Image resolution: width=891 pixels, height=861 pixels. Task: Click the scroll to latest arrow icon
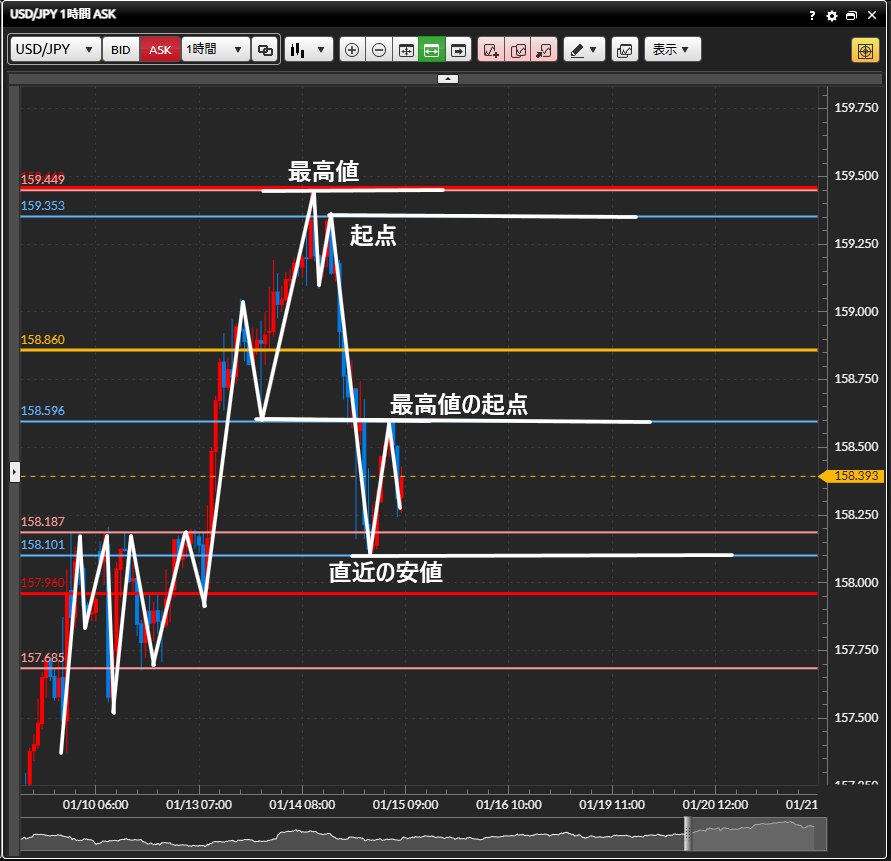[458, 50]
